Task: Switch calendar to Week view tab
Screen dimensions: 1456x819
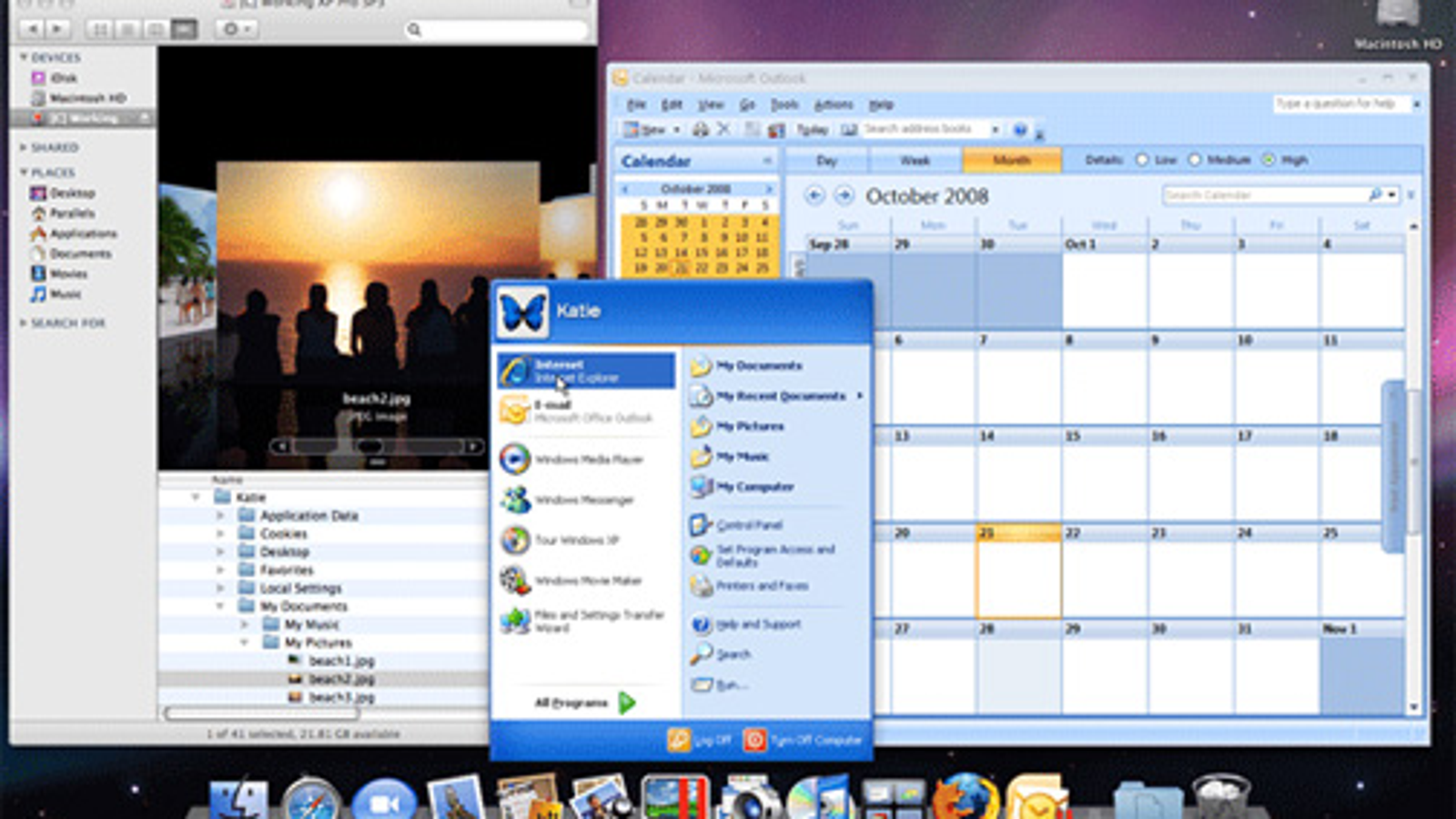Action: (x=915, y=160)
